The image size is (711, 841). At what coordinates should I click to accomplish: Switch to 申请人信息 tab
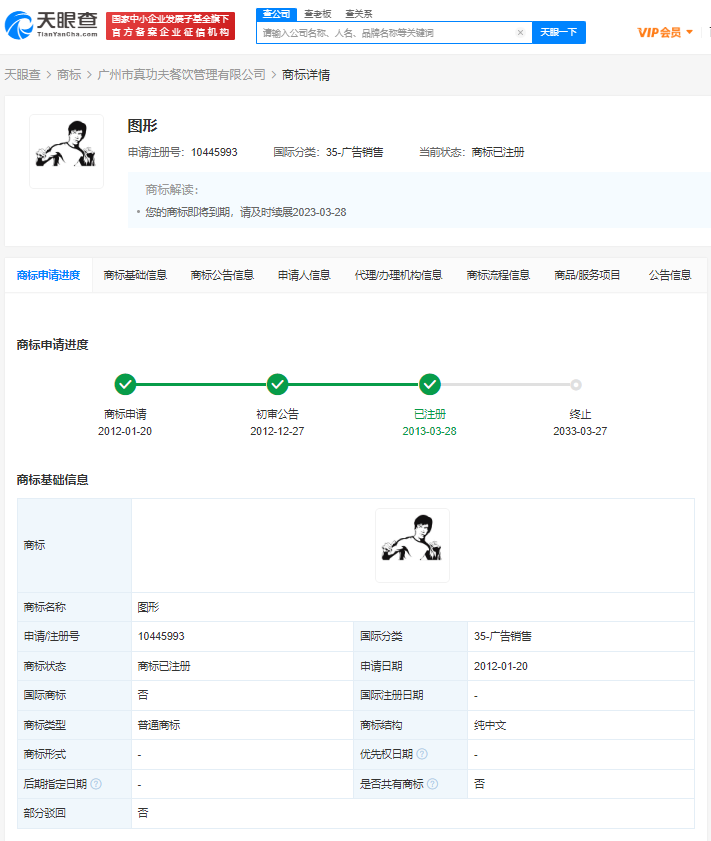click(304, 275)
